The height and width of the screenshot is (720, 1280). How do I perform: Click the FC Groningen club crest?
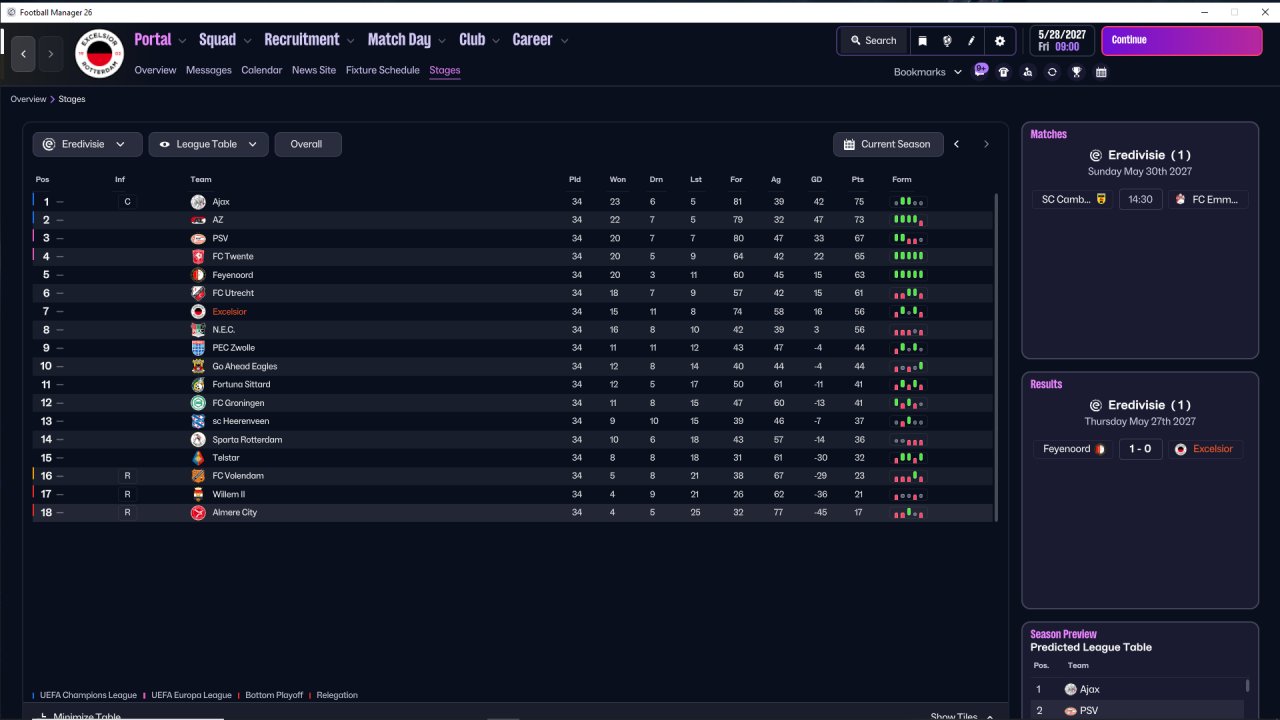pyautogui.click(x=198, y=403)
